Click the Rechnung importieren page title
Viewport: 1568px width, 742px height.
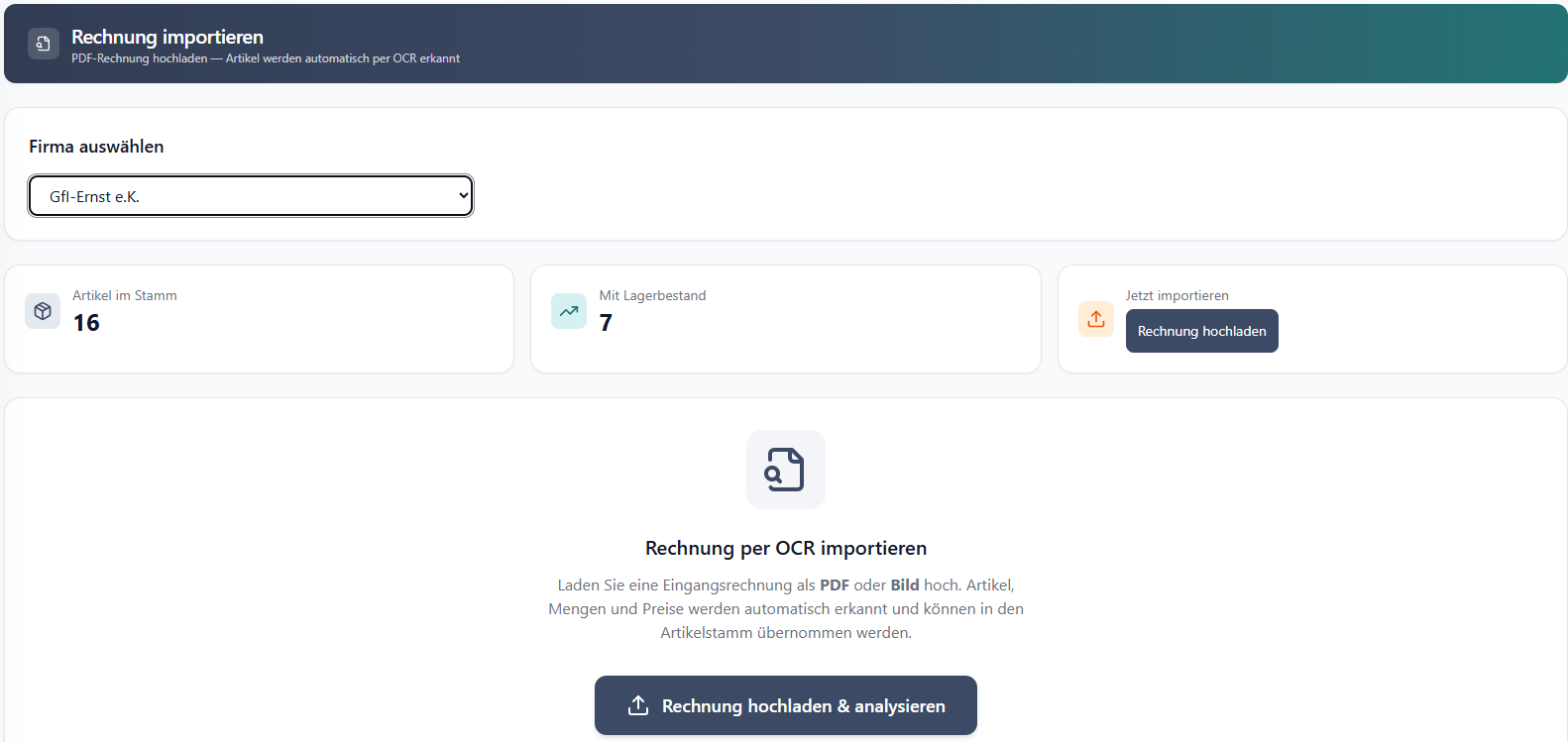pyautogui.click(x=168, y=37)
